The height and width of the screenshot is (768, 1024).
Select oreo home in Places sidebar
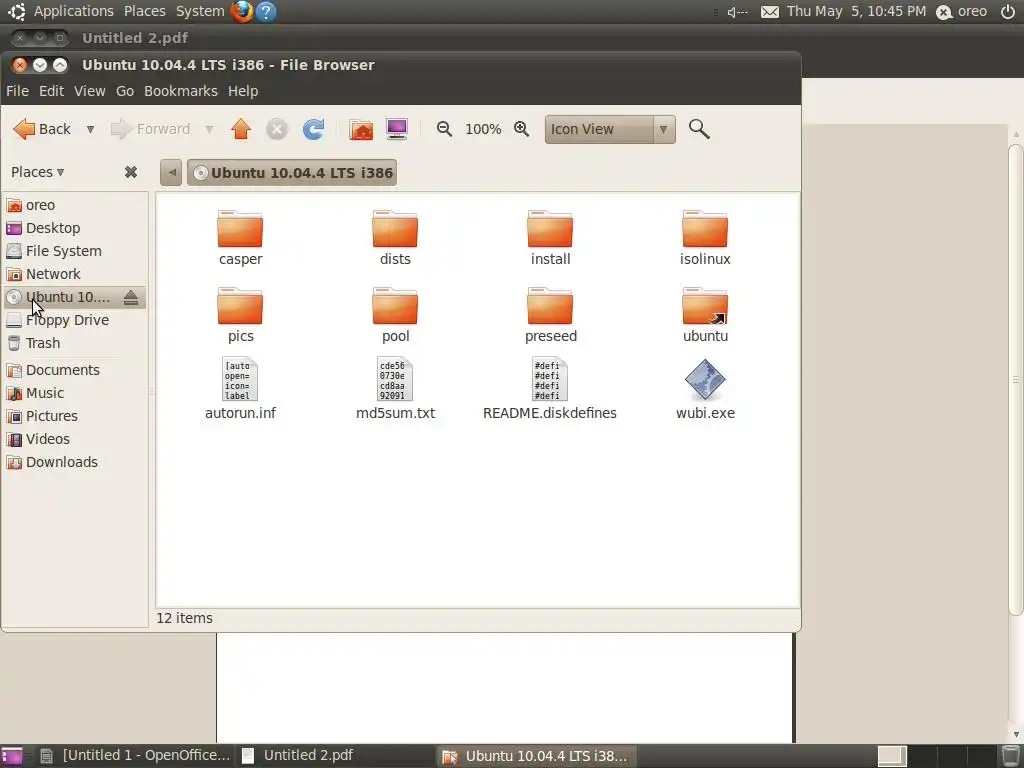tap(75, 205)
